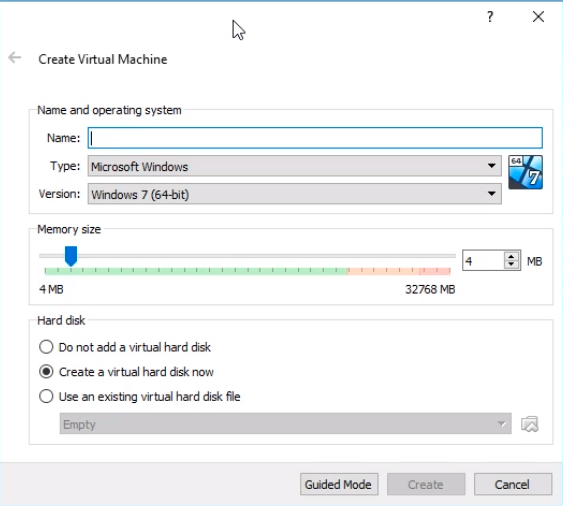Select Create a virtual hard disk now
Image resolution: width=563 pixels, height=506 pixels.
click(x=126, y=372)
